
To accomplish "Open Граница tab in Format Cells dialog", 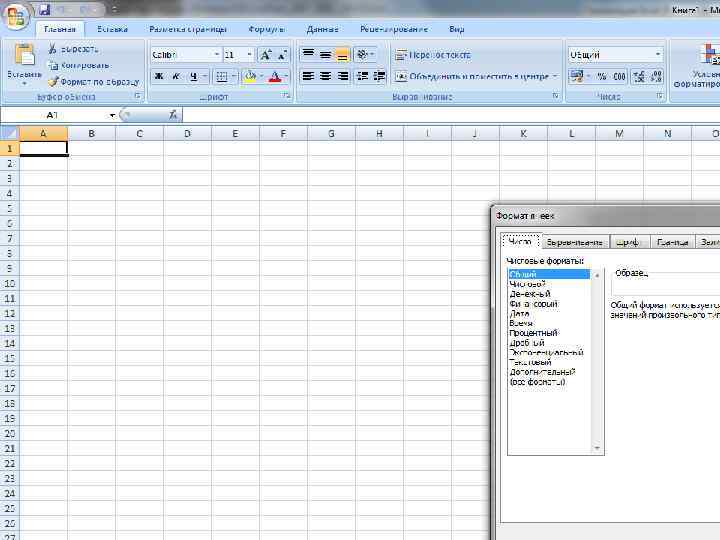I will [x=672, y=242].
